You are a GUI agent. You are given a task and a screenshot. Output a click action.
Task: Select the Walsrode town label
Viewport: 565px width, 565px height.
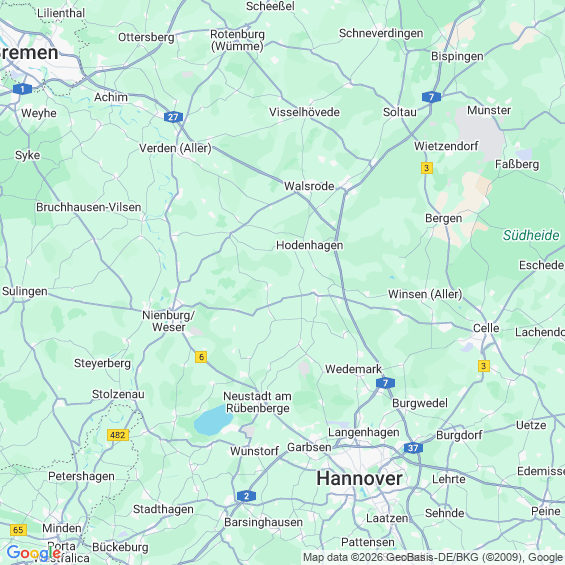[309, 186]
